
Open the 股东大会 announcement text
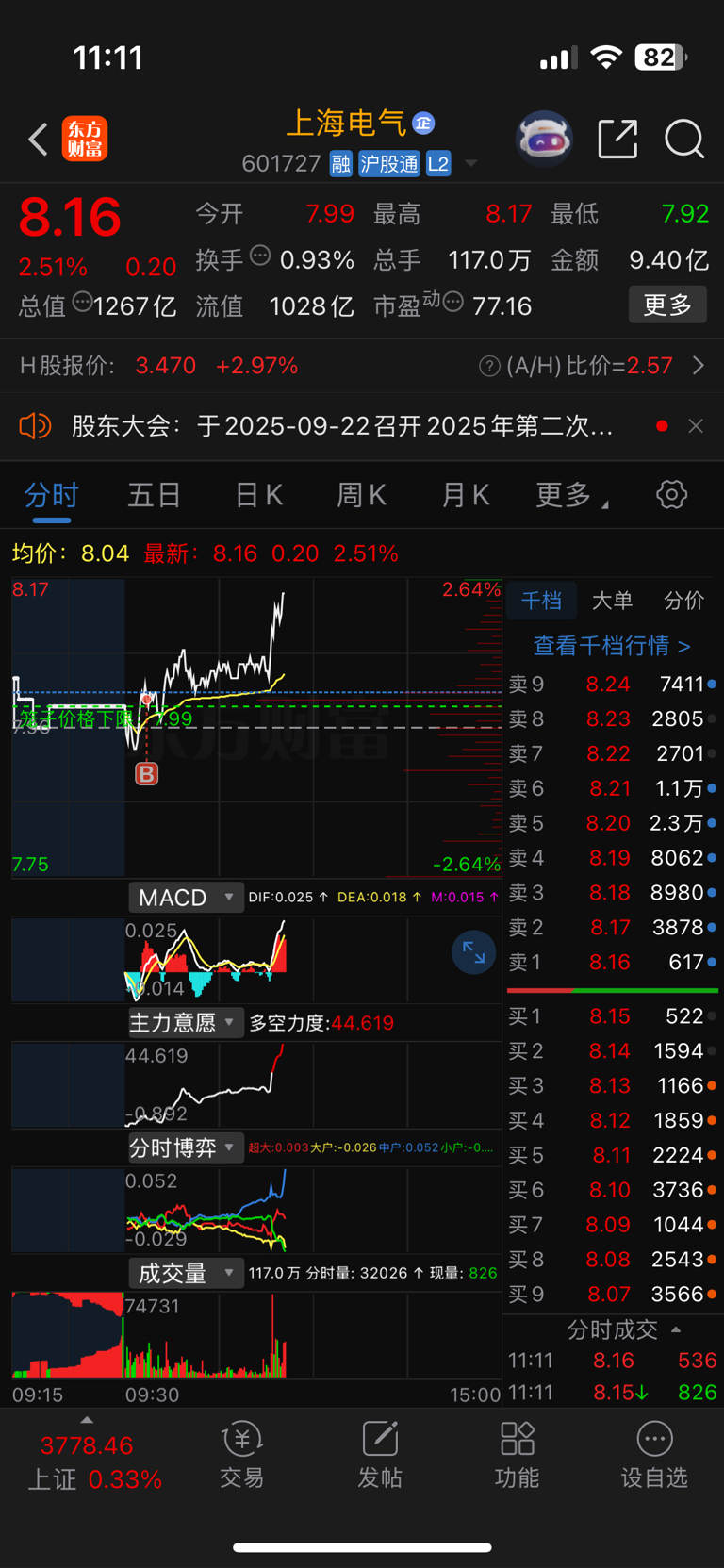[x=342, y=426]
